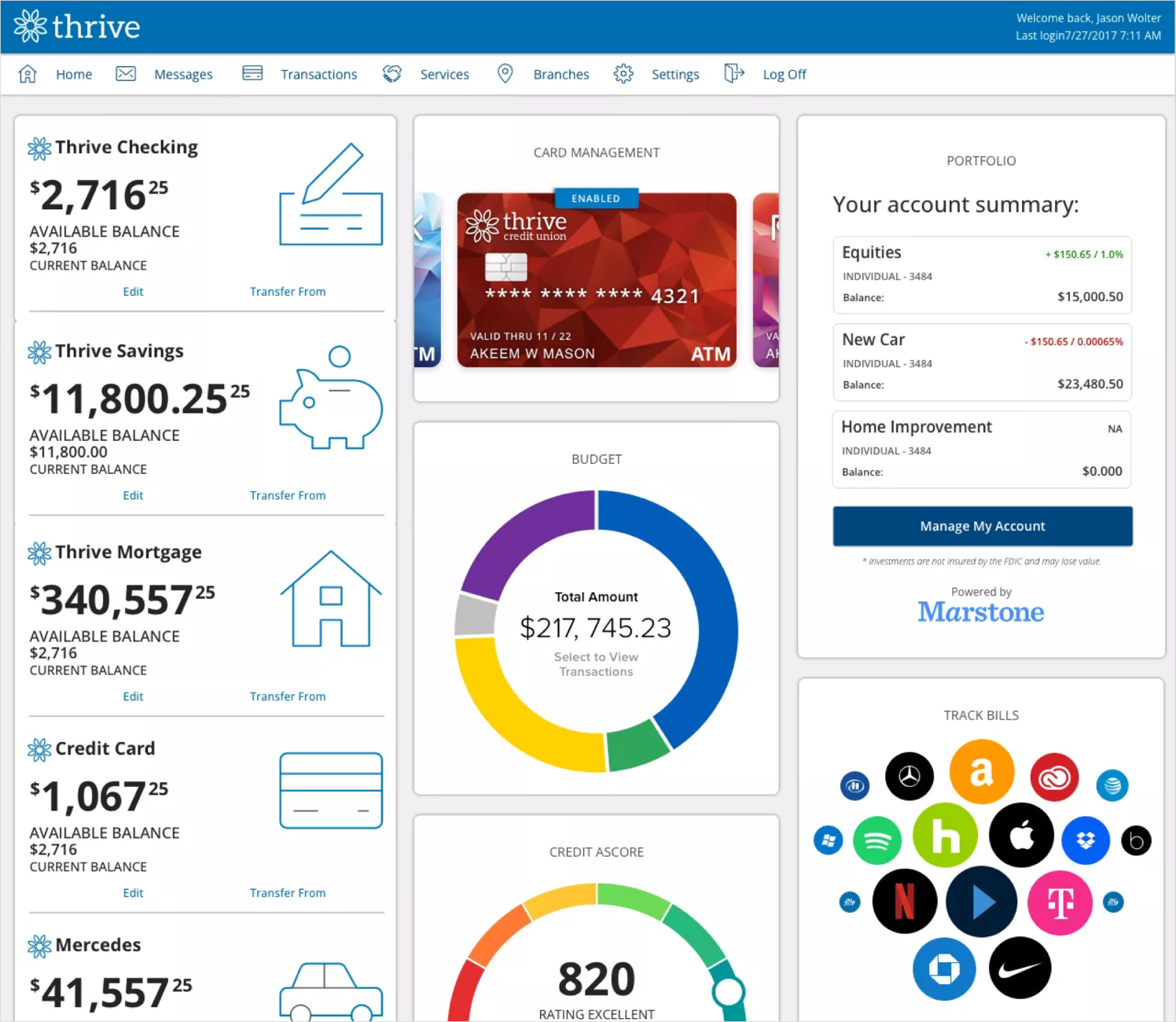Image resolution: width=1176 pixels, height=1022 pixels.
Task: Select the Windows logo bill icon
Action: [828, 840]
